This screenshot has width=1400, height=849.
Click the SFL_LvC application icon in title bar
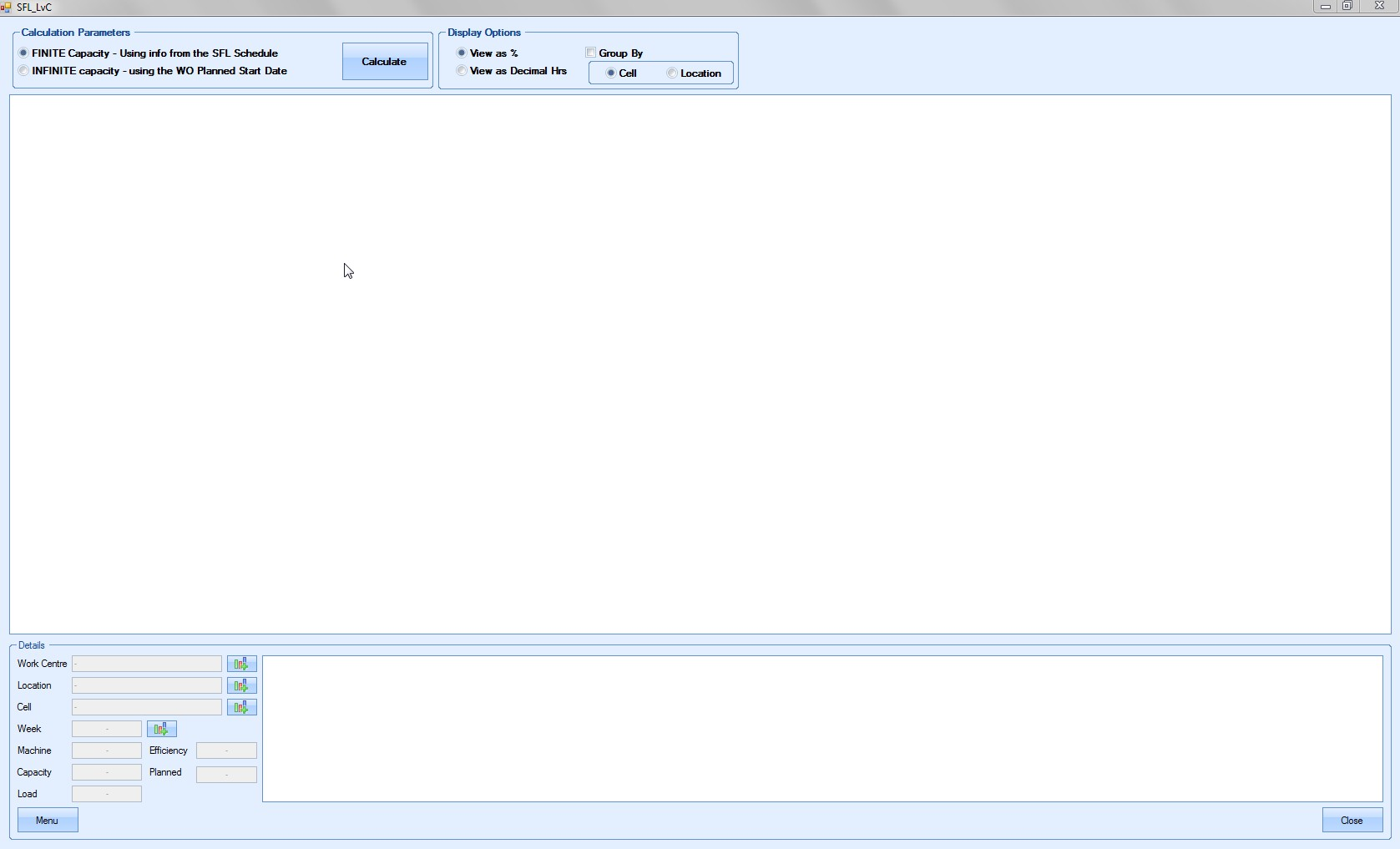pos(7,7)
